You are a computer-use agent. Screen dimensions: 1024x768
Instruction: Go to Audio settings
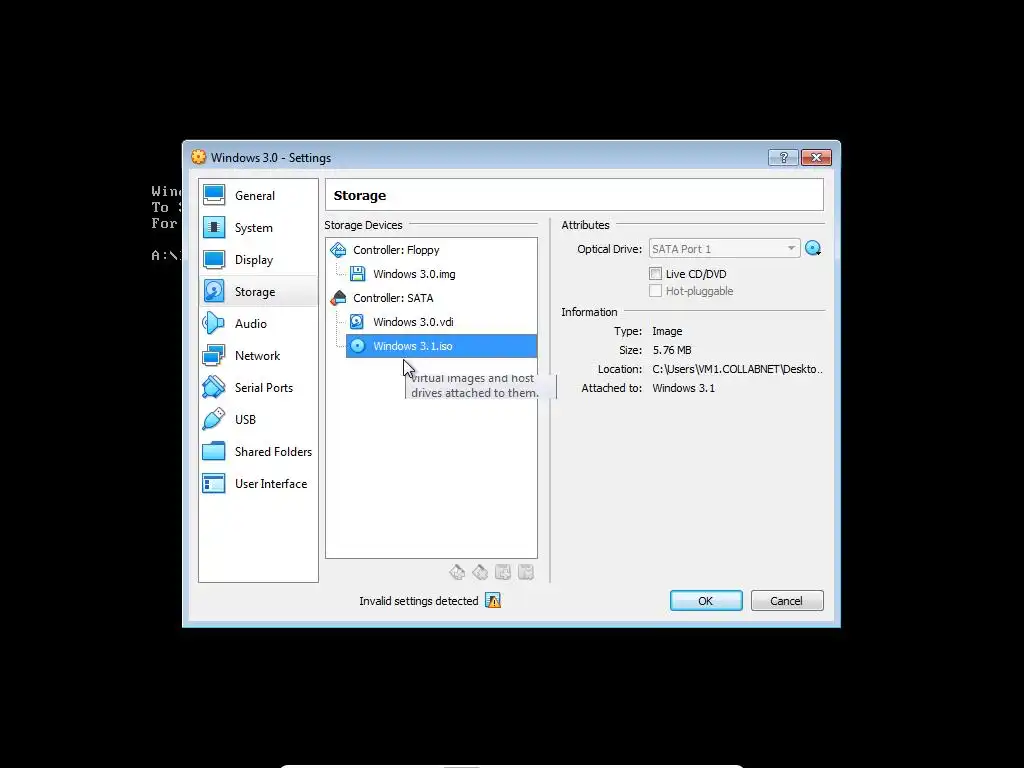258,323
